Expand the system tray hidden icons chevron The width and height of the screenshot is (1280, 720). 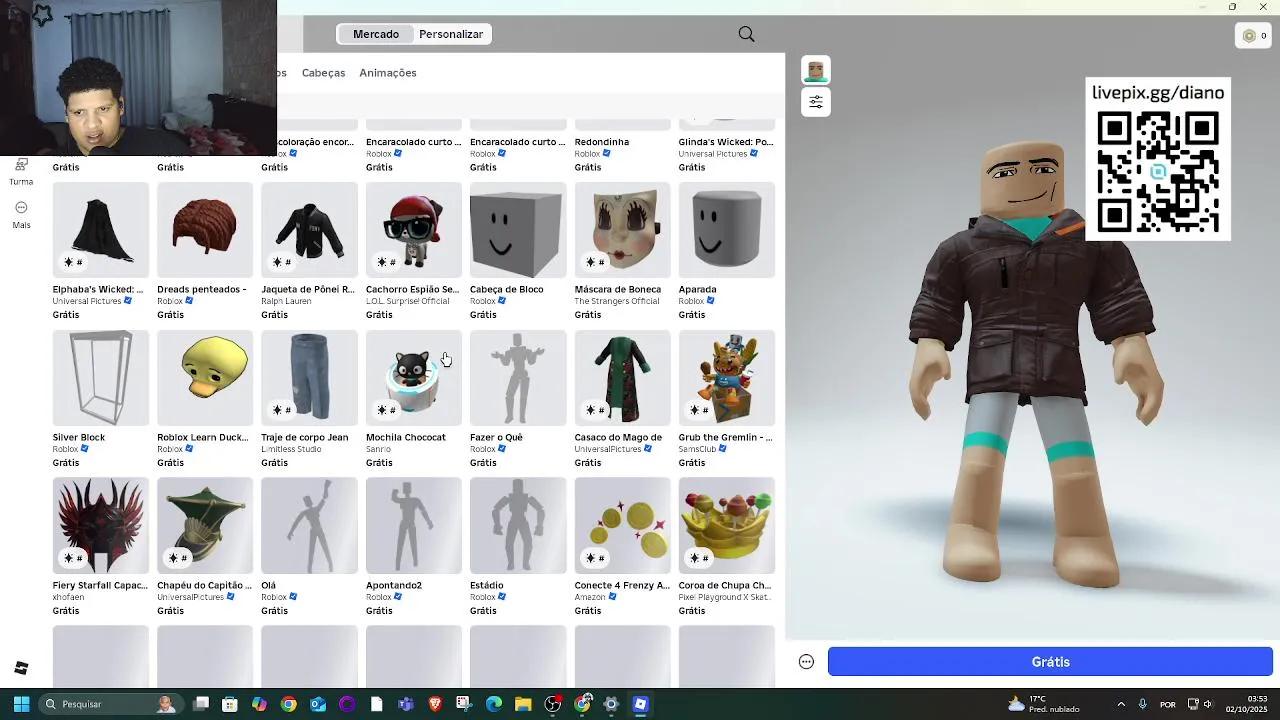1121,704
